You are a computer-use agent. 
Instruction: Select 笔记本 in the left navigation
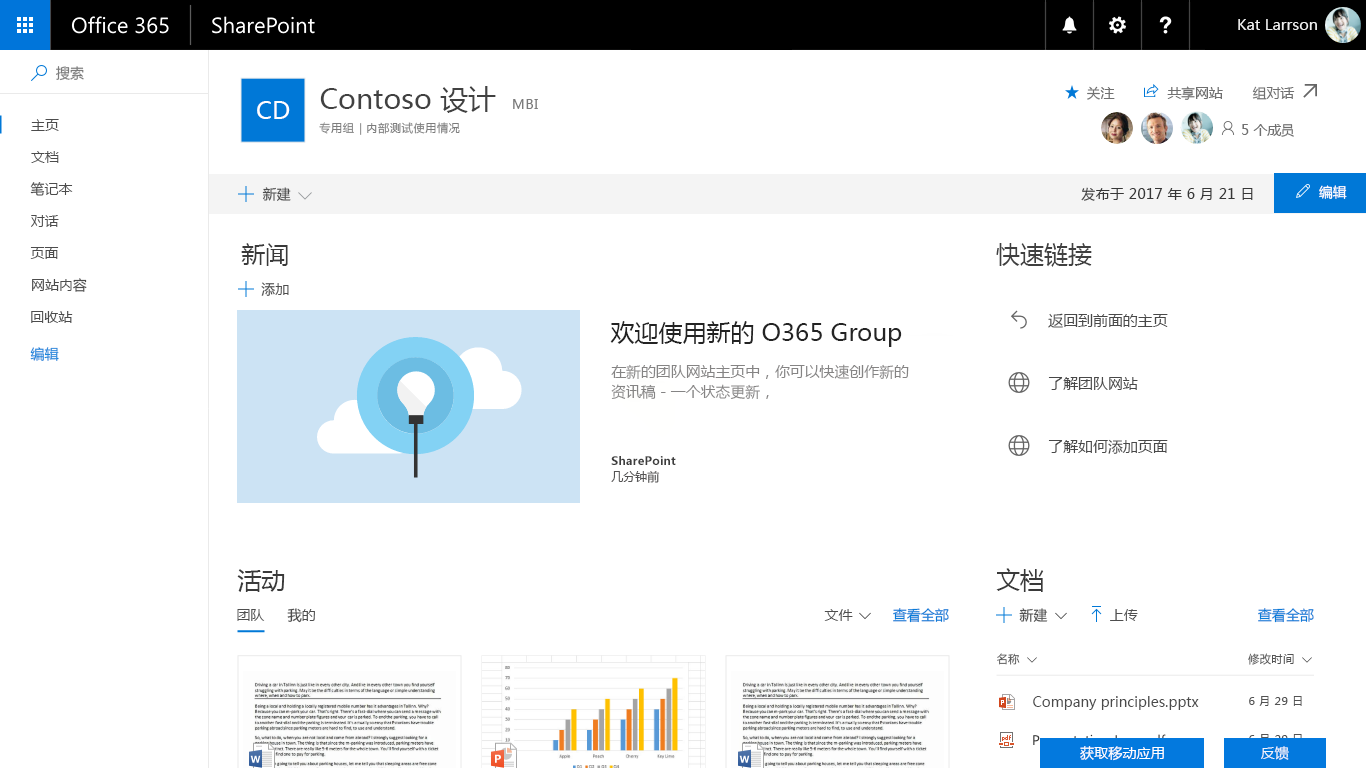point(52,189)
